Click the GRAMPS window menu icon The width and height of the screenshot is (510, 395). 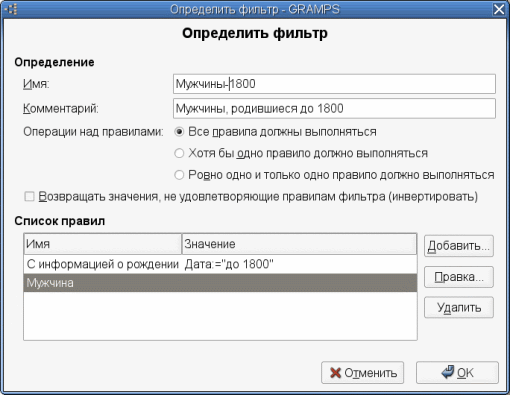pos(11,9)
